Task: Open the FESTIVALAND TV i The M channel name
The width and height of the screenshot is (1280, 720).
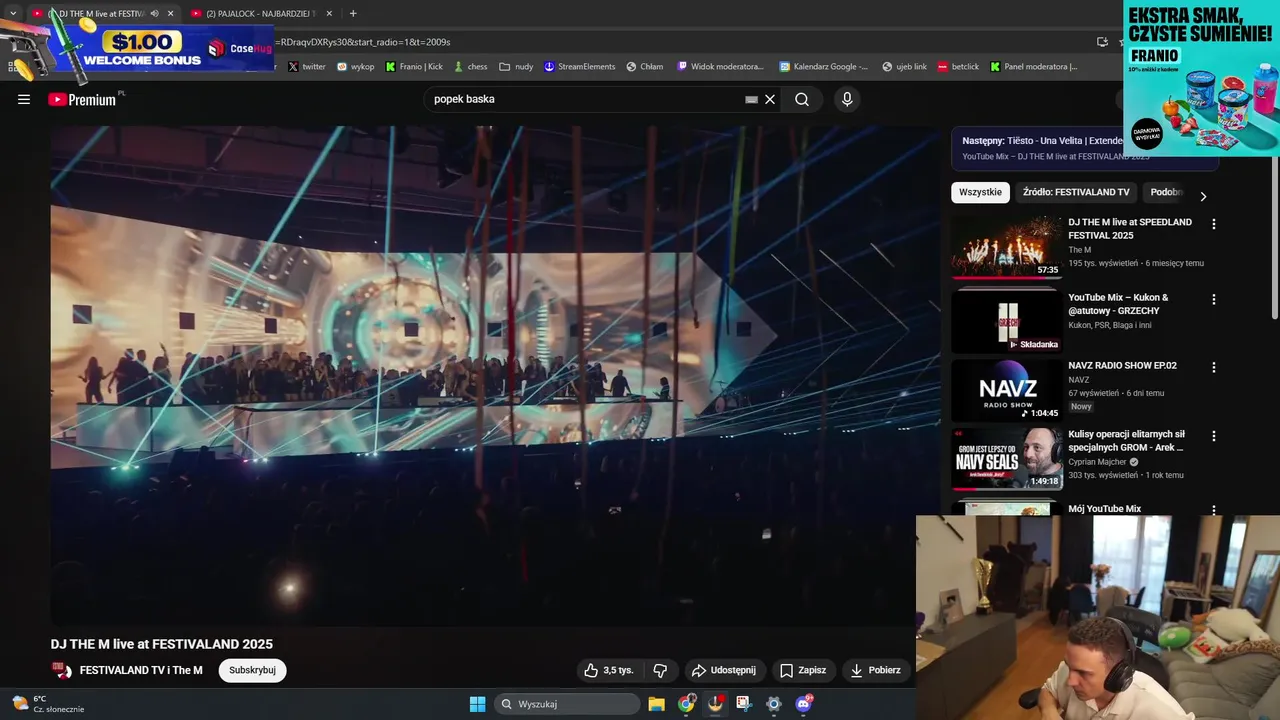Action: pos(141,670)
